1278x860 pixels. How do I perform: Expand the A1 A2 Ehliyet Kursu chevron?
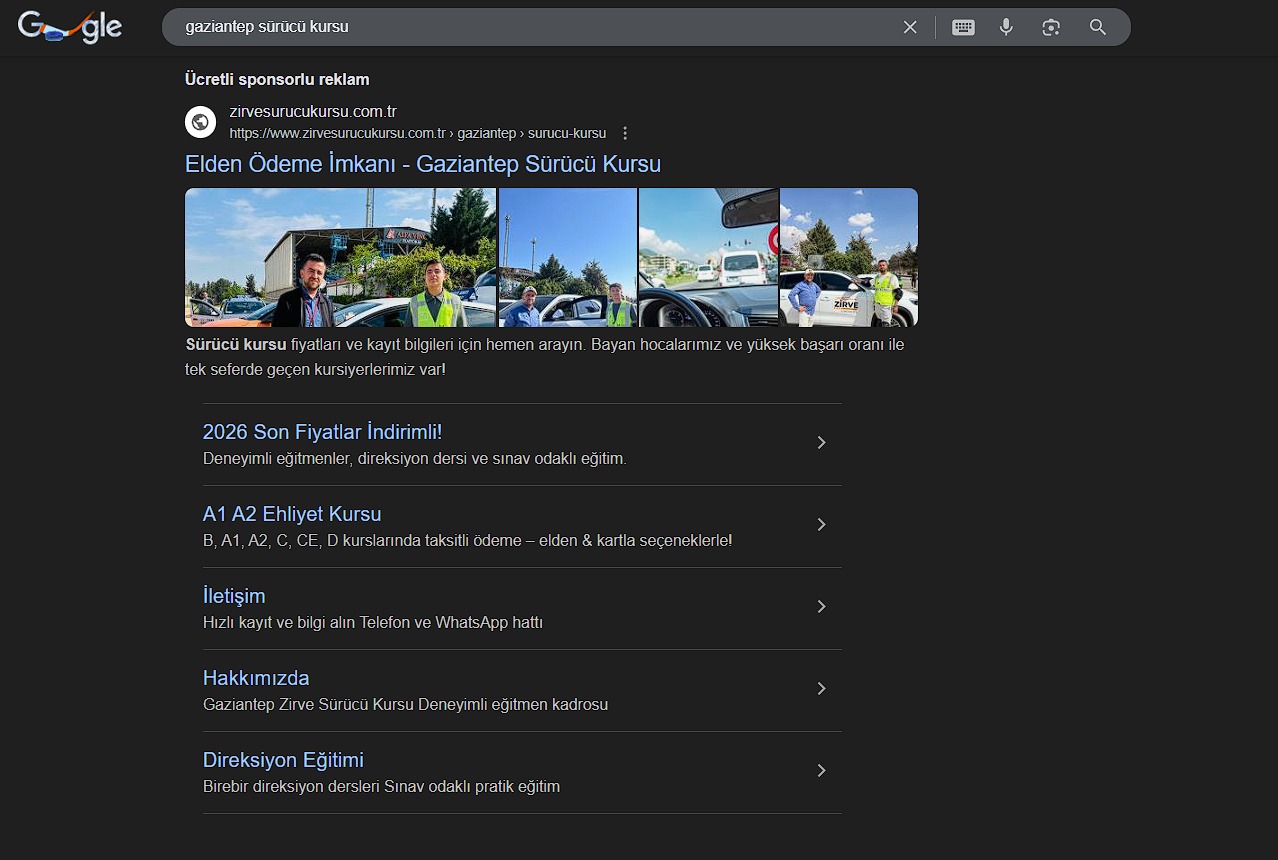click(821, 524)
